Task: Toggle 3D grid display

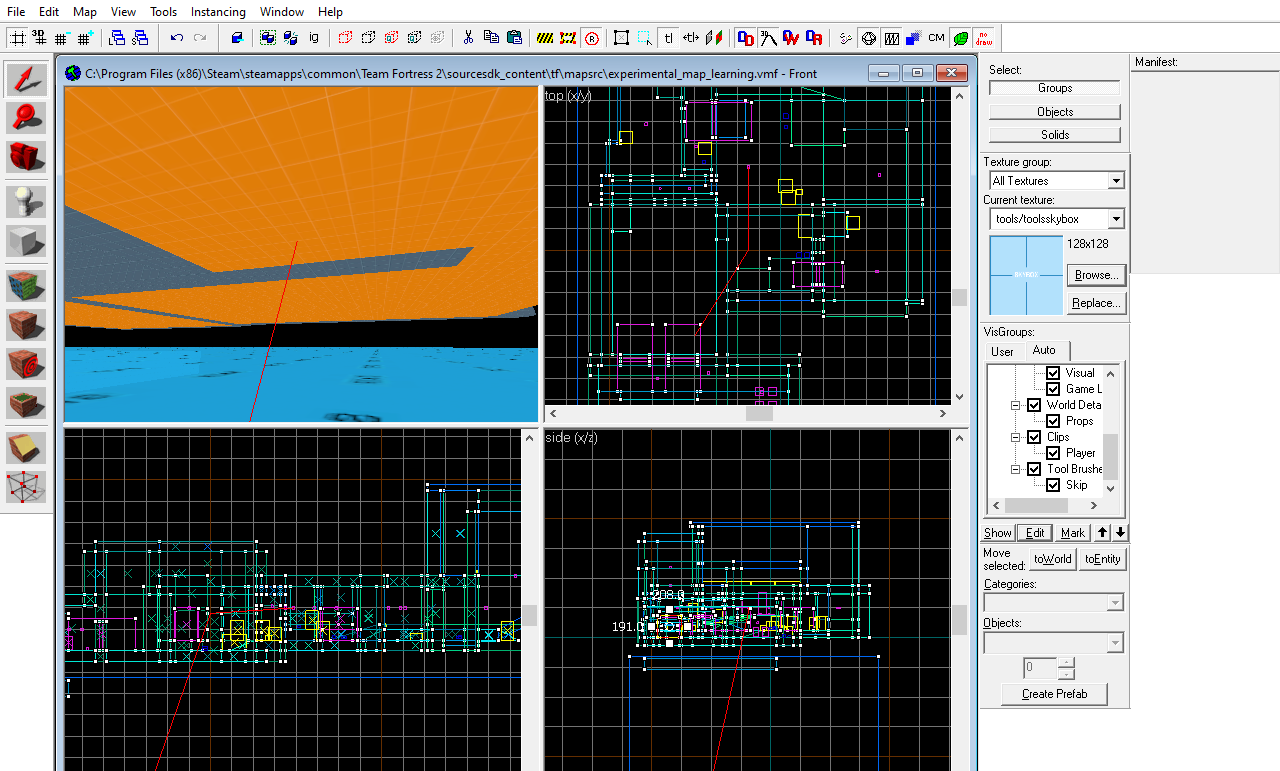Action: pos(39,38)
